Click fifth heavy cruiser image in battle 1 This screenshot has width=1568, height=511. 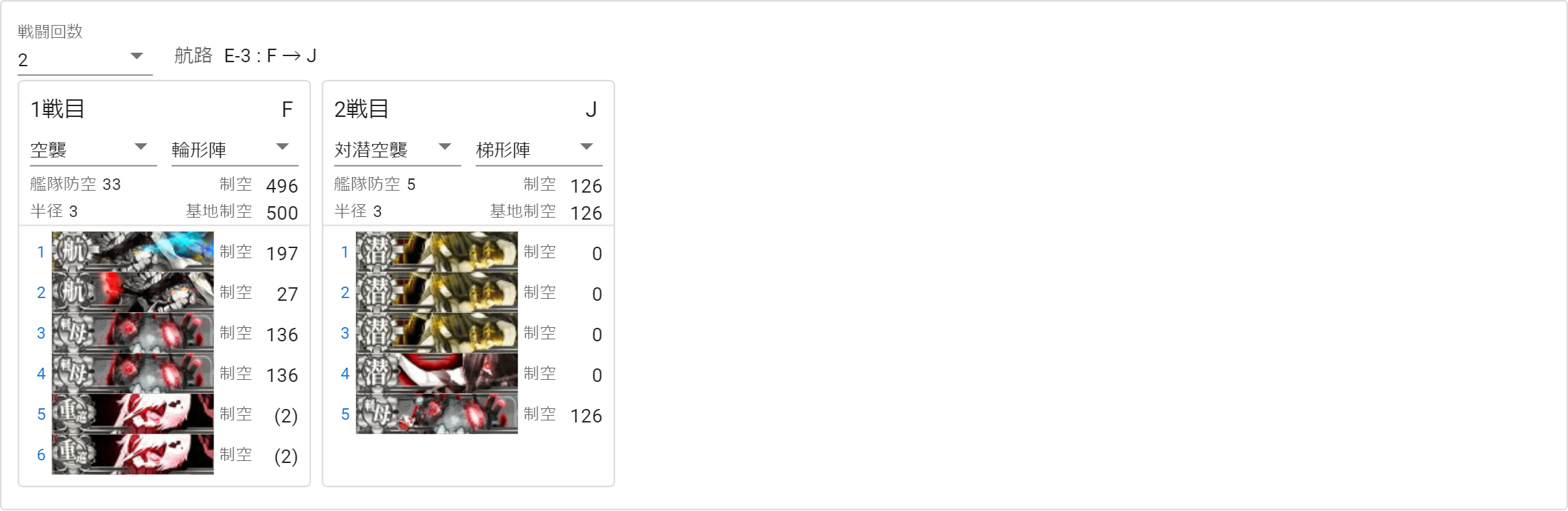tap(132, 414)
